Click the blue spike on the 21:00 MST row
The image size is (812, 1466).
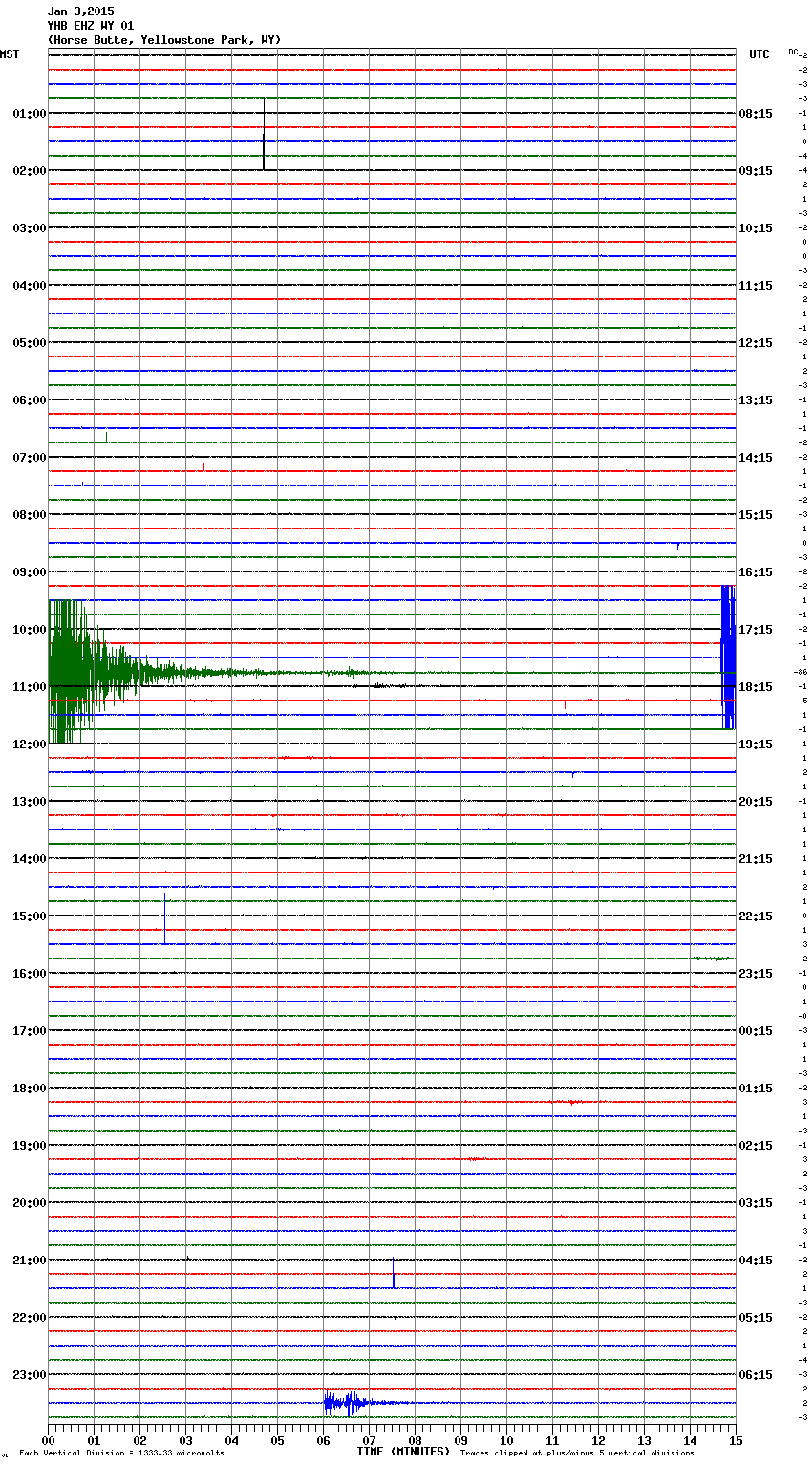point(394,1273)
